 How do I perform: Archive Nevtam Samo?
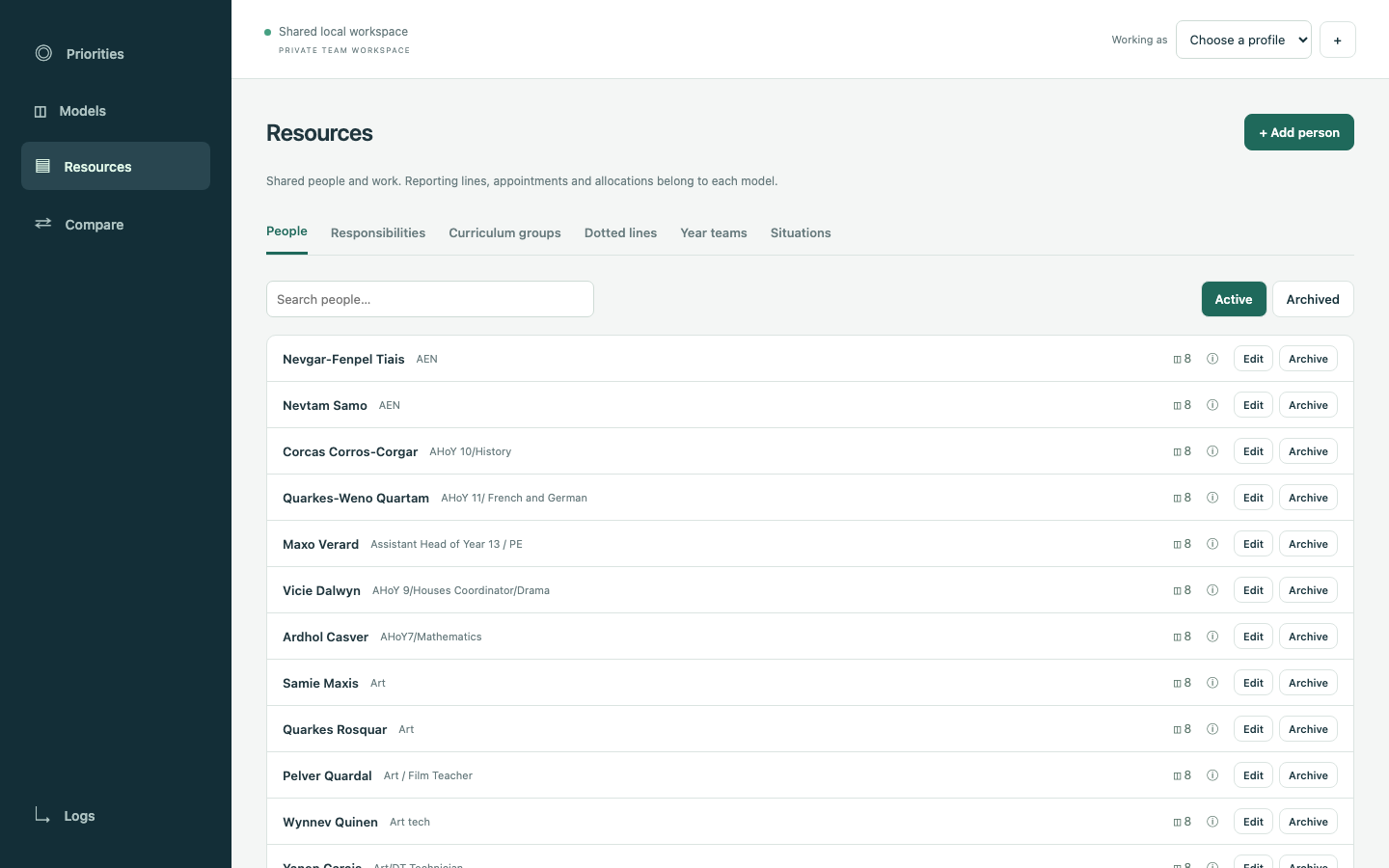pos(1308,405)
